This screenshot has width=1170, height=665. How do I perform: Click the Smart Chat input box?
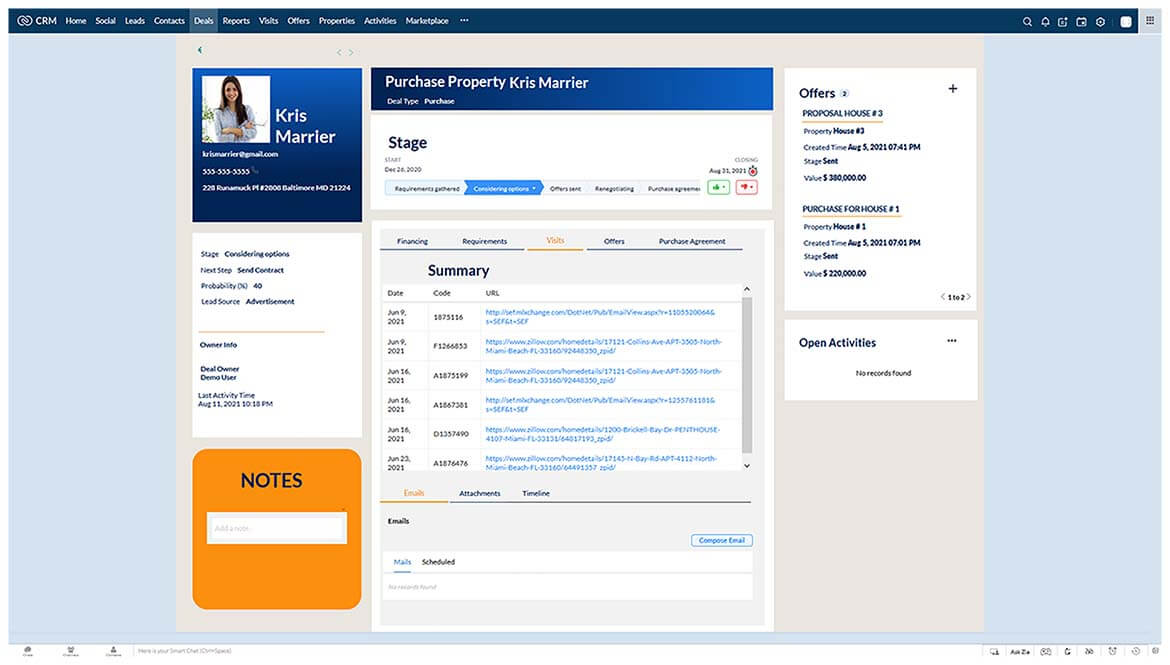185,651
